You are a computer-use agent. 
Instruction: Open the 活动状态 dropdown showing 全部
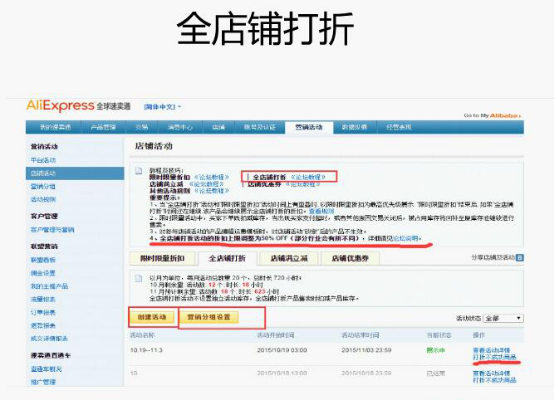click(x=503, y=318)
